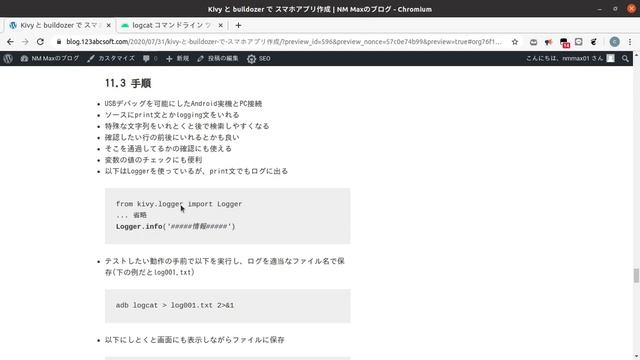Image resolution: width=640 pixels, height=360 pixels.
Task: Click the bullet 変数の値のチェックにも便利
Action: [153, 160]
